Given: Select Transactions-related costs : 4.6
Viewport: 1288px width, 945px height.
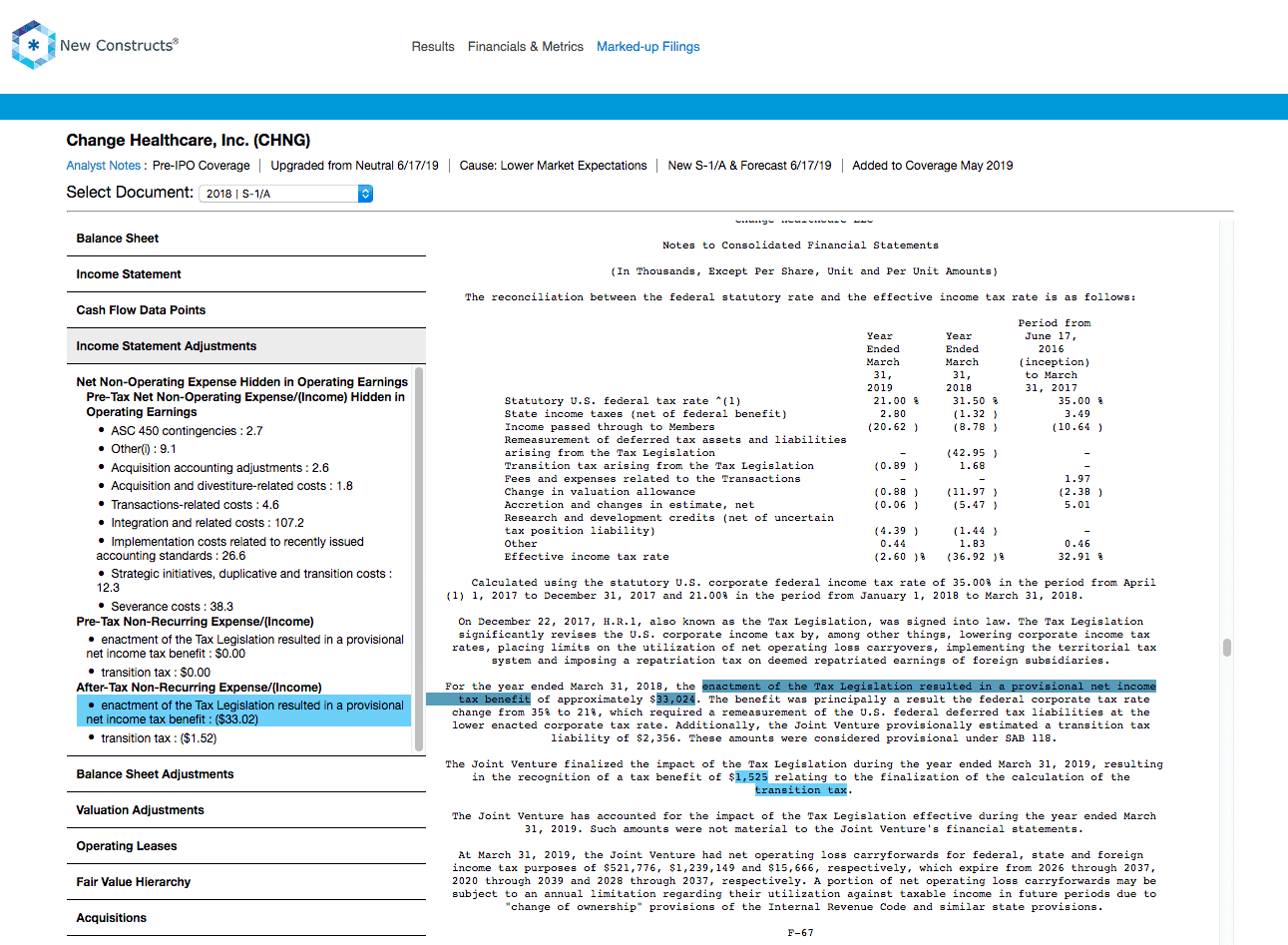Looking at the screenshot, I should coord(195,505).
